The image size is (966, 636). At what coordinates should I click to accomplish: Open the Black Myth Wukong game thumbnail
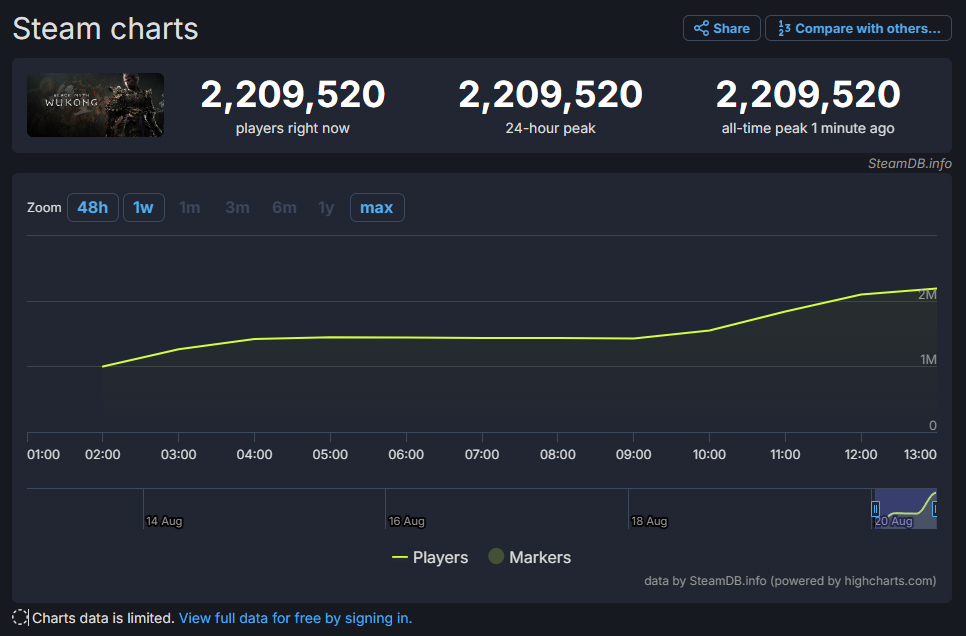(x=95, y=105)
